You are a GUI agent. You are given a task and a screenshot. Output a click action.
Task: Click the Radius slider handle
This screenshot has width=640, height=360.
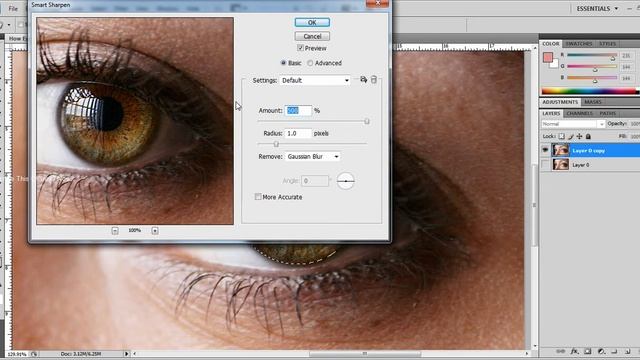276,144
